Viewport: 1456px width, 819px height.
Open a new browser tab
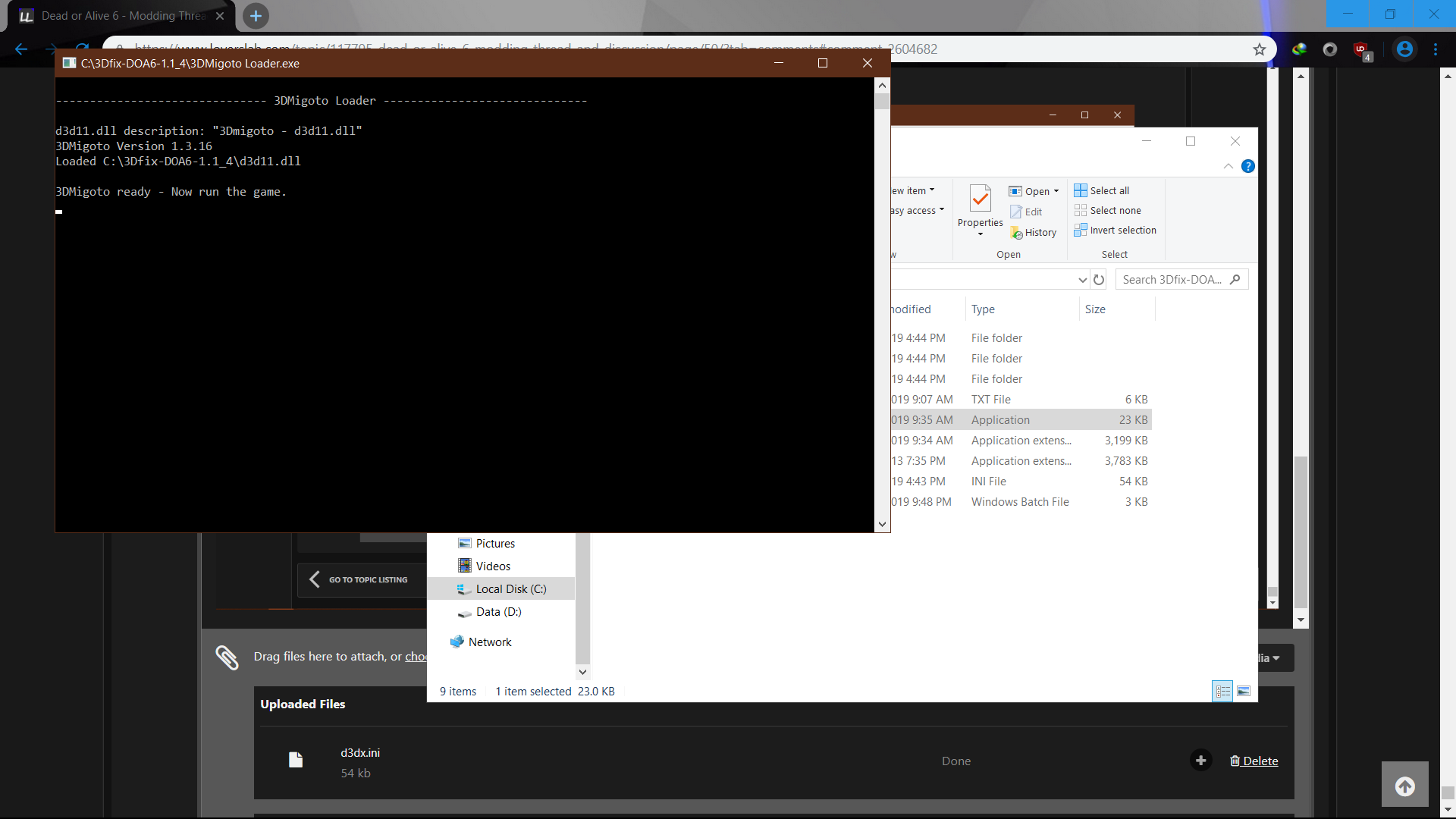256,16
